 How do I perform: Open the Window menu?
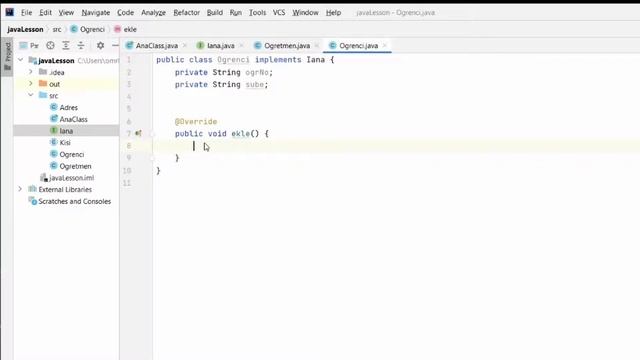tap(305, 13)
